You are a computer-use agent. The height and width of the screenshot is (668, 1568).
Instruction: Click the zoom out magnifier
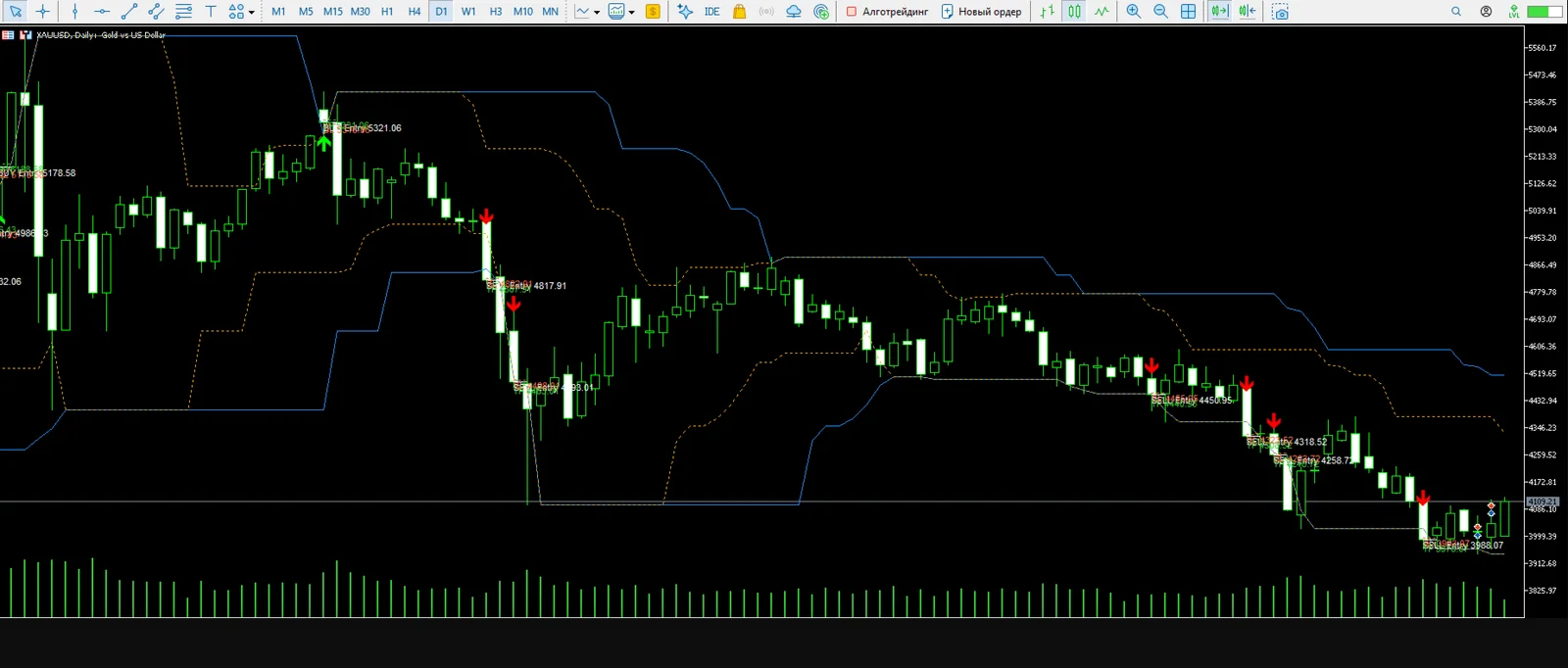[x=1161, y=12]
